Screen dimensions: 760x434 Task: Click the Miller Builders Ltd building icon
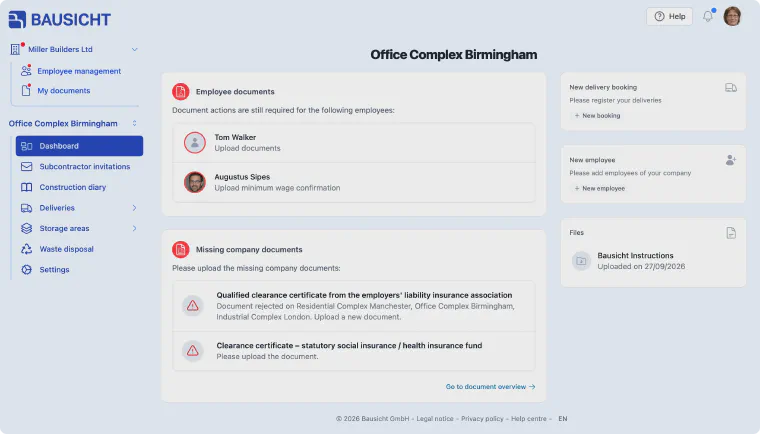[15, 49]
